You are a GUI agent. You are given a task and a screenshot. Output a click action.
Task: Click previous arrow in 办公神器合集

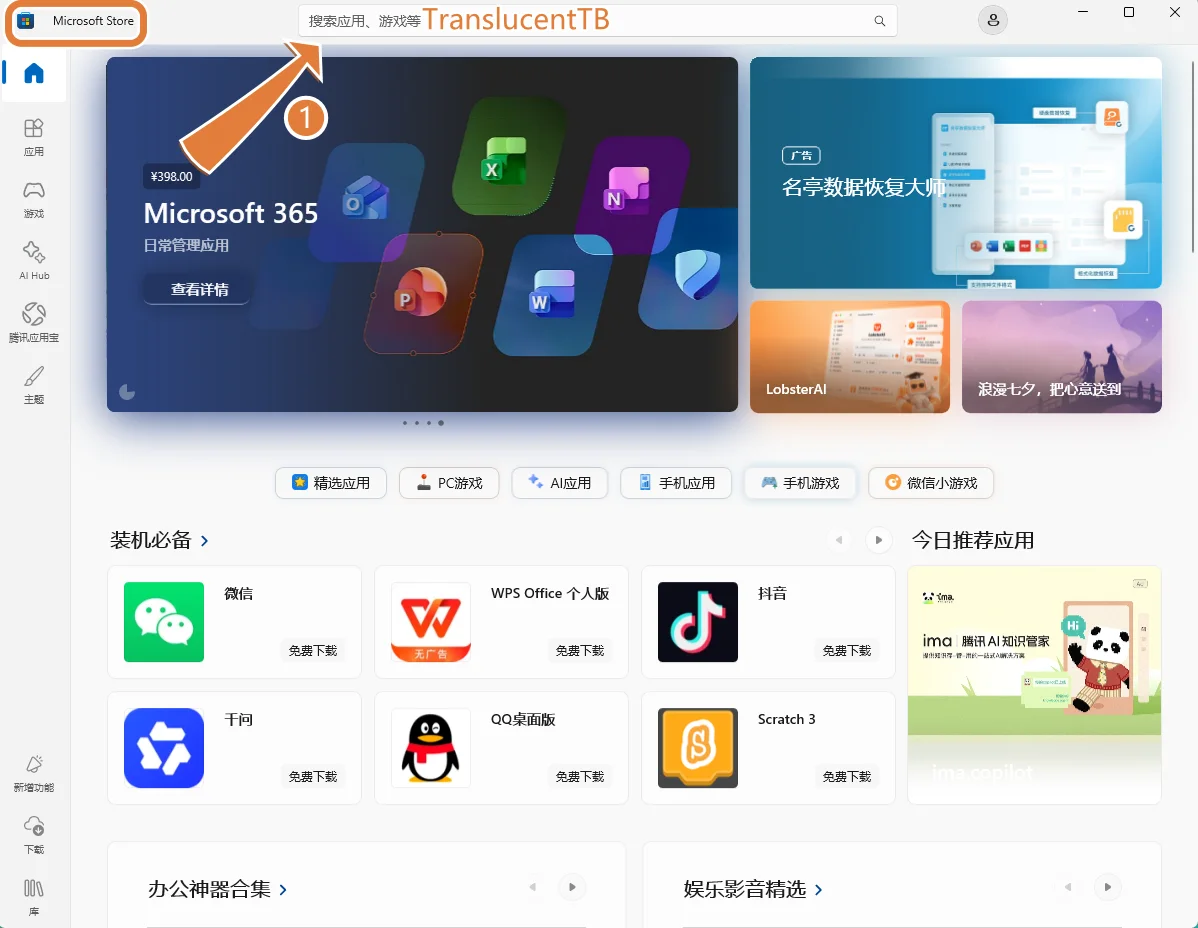tap(533, 887)
